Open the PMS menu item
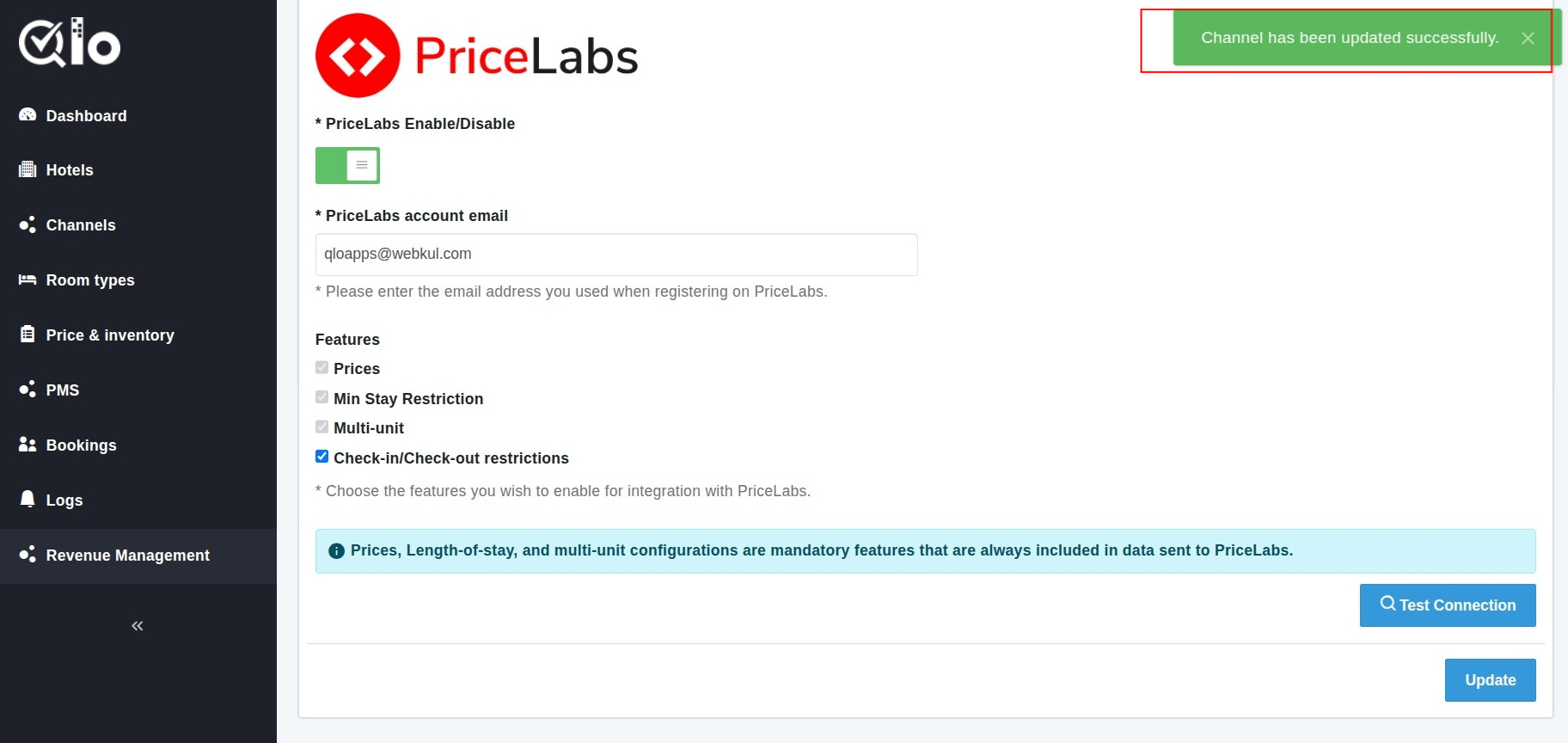Screen dimensions: 1568x743 (62, 390)
